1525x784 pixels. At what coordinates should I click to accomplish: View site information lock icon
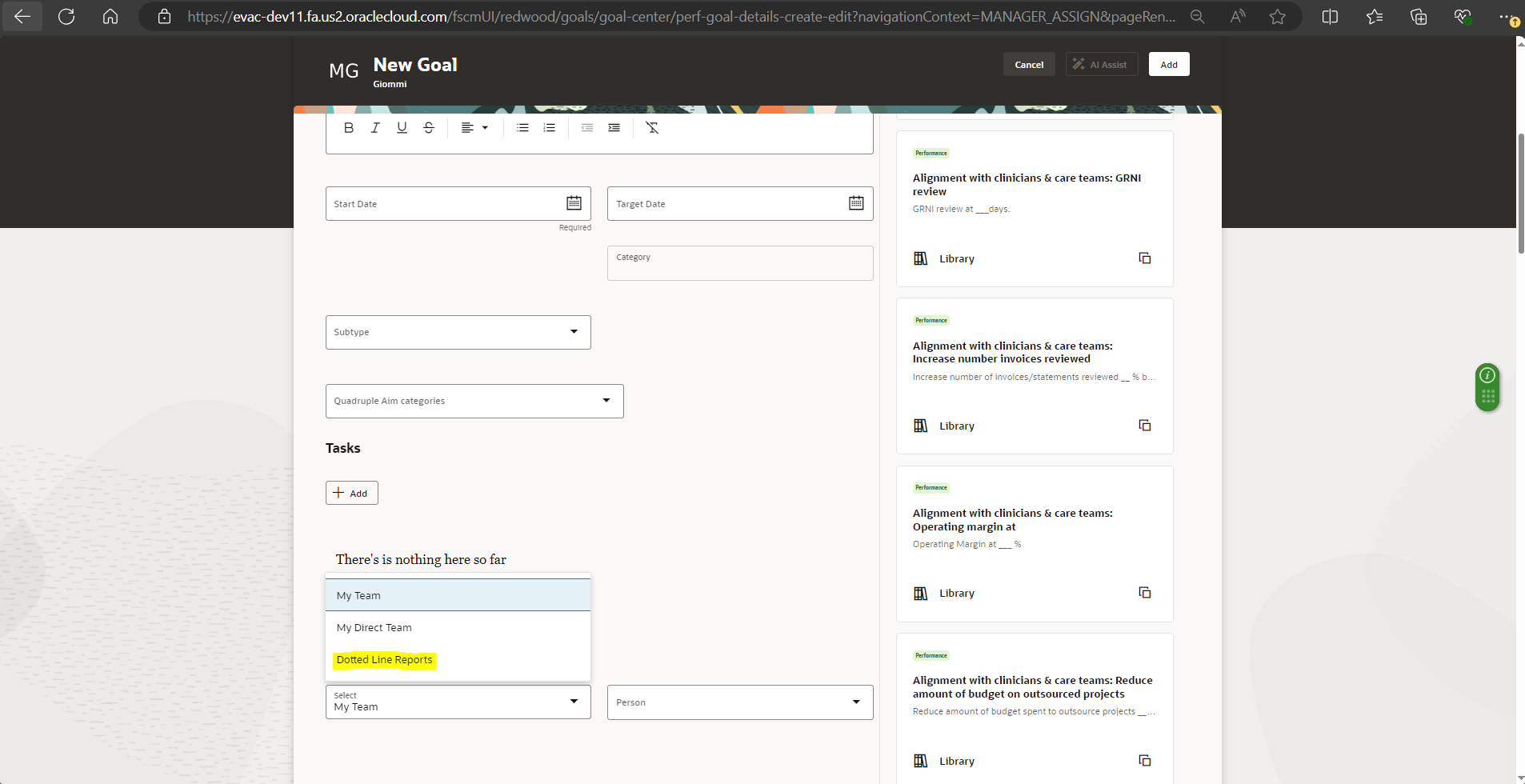(164, 16)
